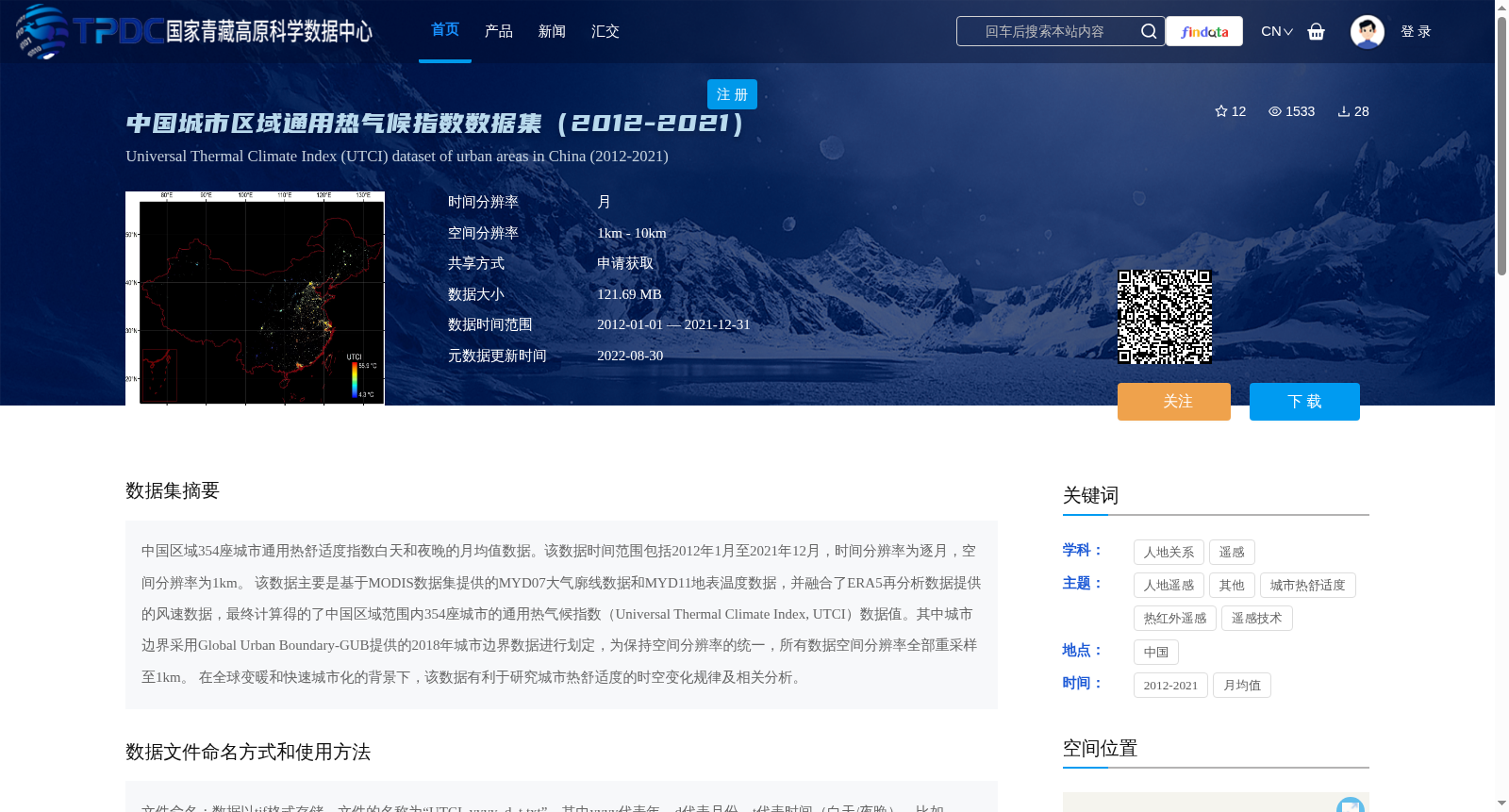Screen dimensions: 1509x812
Task: Click the search magnifier icon
Action: (1149, 31)
